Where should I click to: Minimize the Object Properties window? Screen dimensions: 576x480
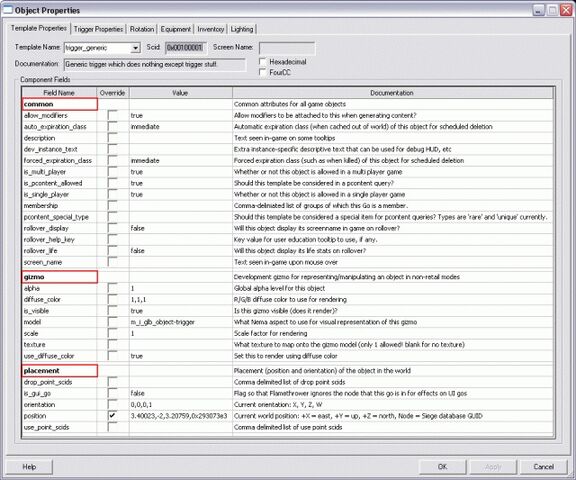(x=538, y=10)
